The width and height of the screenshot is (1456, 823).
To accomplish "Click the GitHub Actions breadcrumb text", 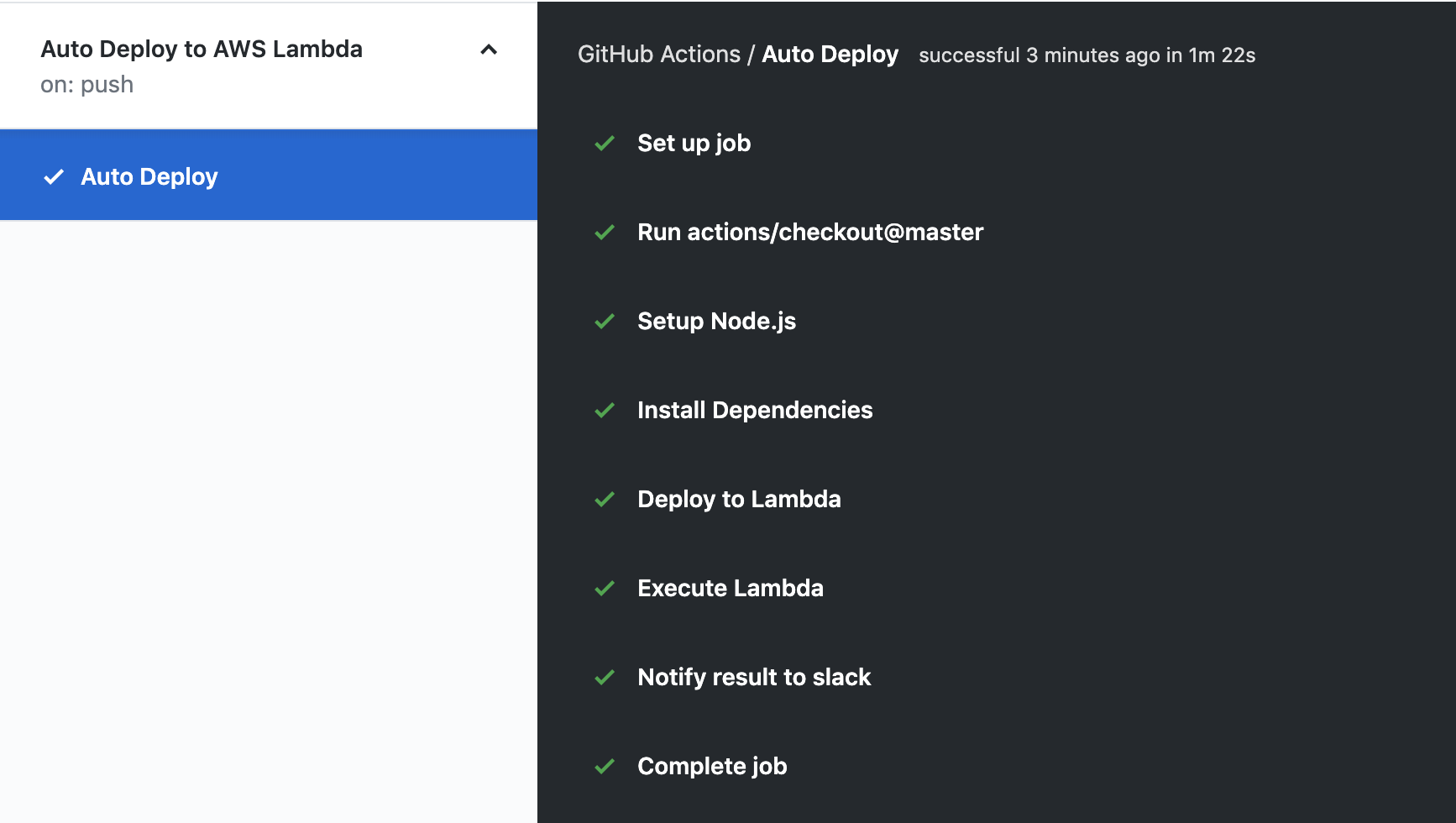I will [x=659, y=54].
